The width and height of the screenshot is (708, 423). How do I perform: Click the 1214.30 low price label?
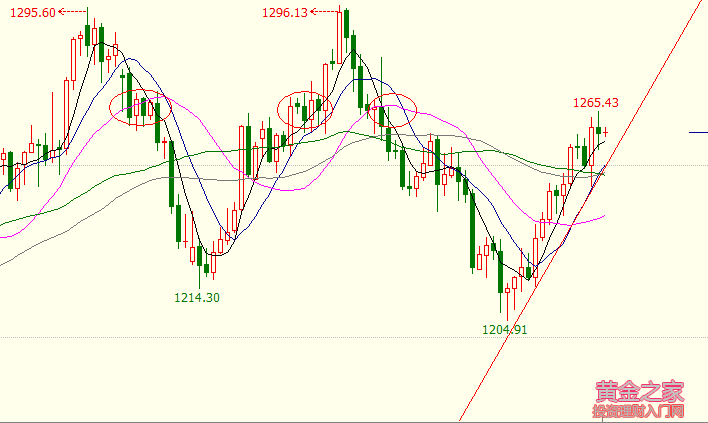click(x=197, y=297)
